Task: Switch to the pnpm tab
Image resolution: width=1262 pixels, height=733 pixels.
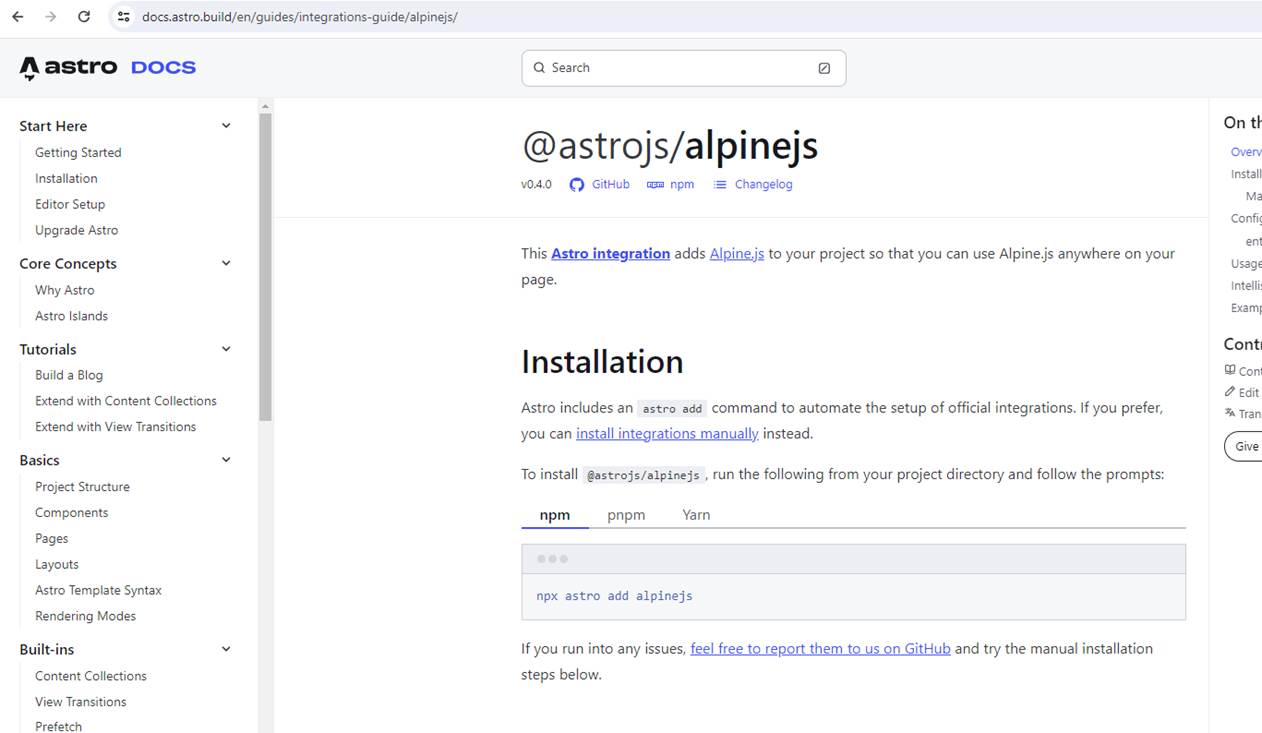Action: pyautogui.click(x=626, y=515)
